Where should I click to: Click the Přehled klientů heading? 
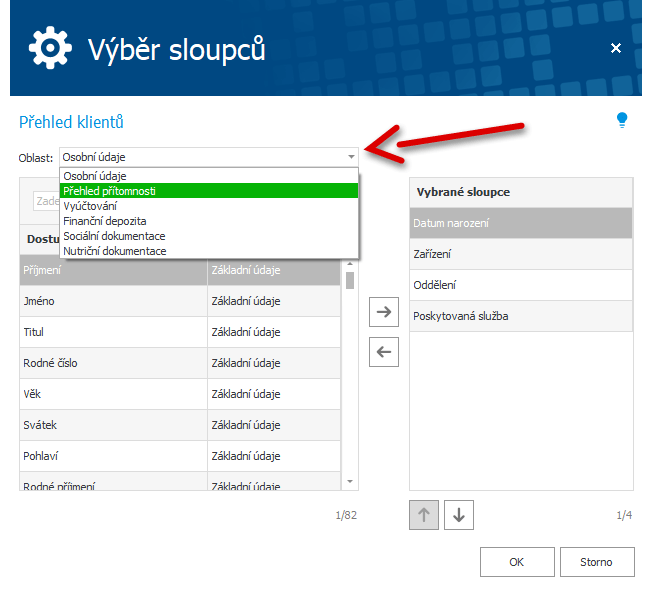click(x=71, y=122)
